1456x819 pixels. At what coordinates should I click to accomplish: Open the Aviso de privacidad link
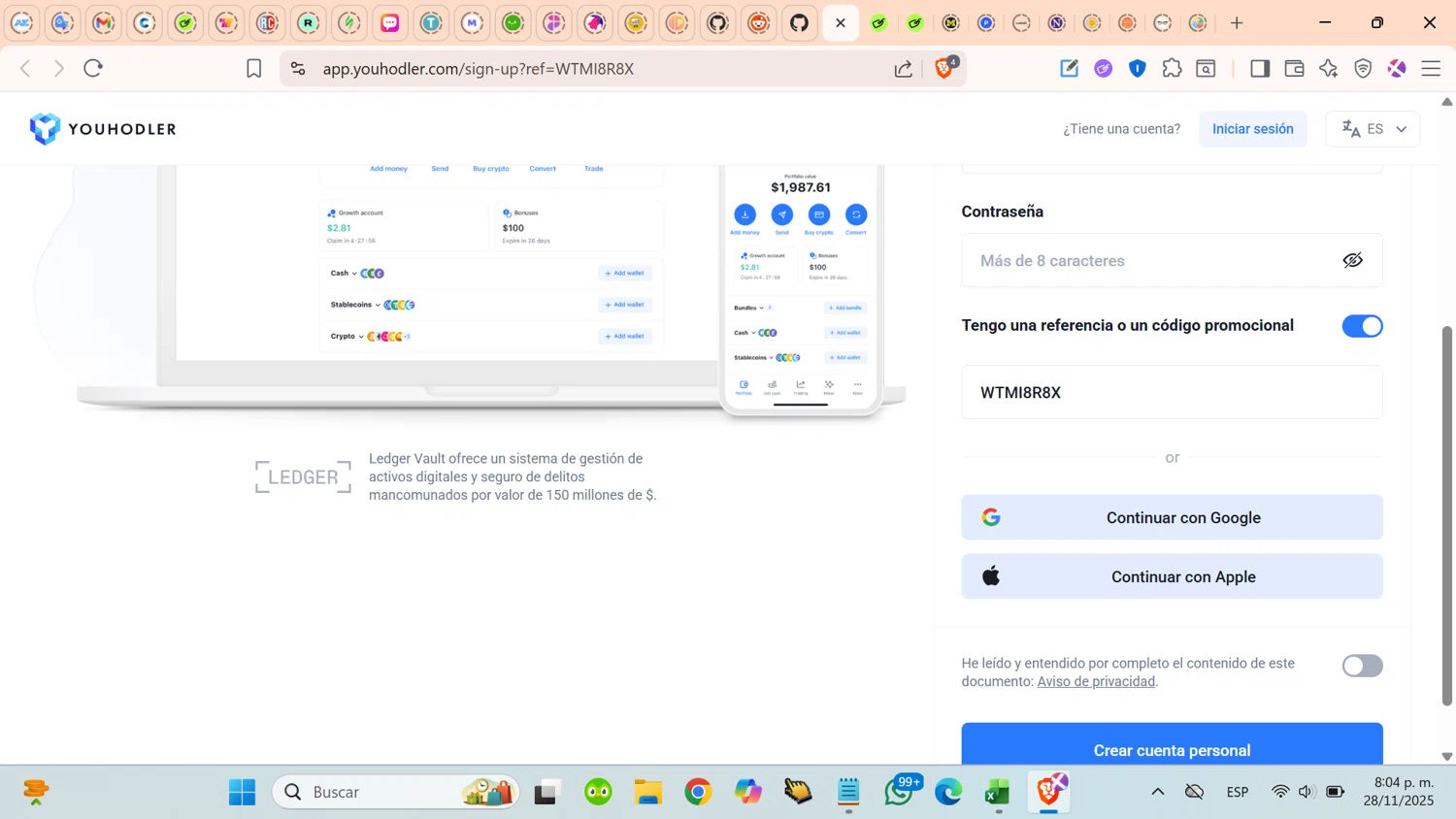point(1096,681)
